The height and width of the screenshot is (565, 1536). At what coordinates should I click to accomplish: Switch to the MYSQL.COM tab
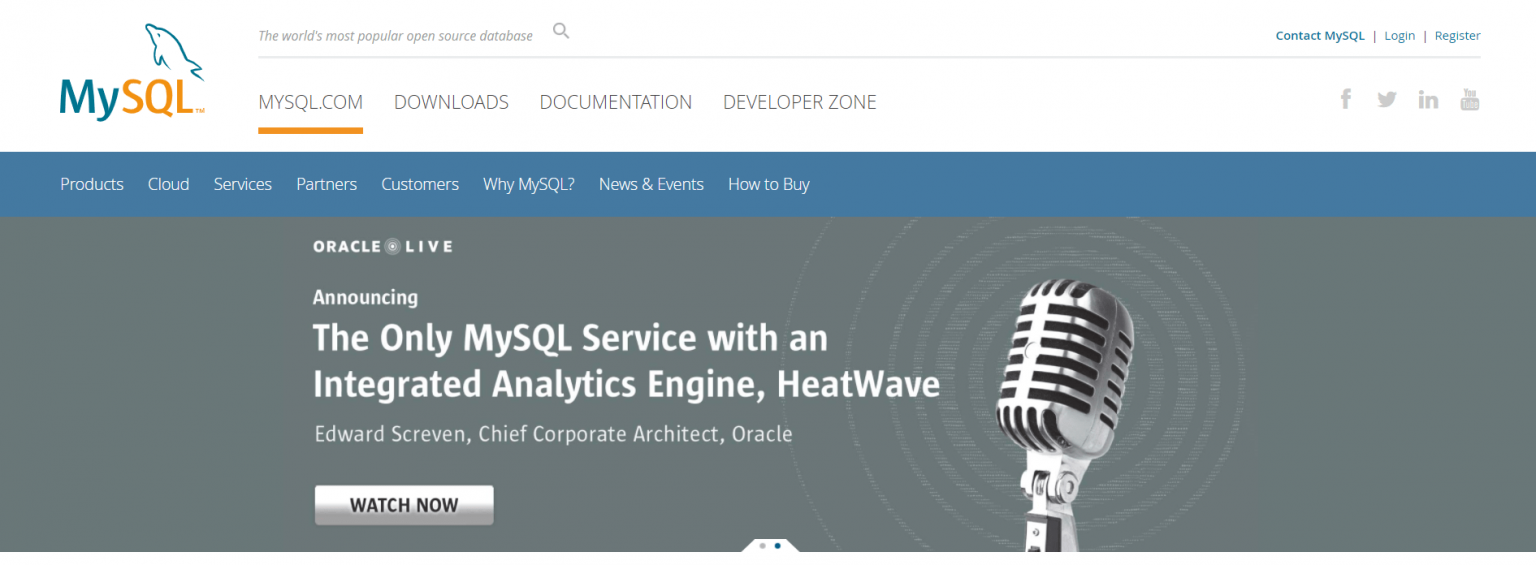(x=310, y=102)
